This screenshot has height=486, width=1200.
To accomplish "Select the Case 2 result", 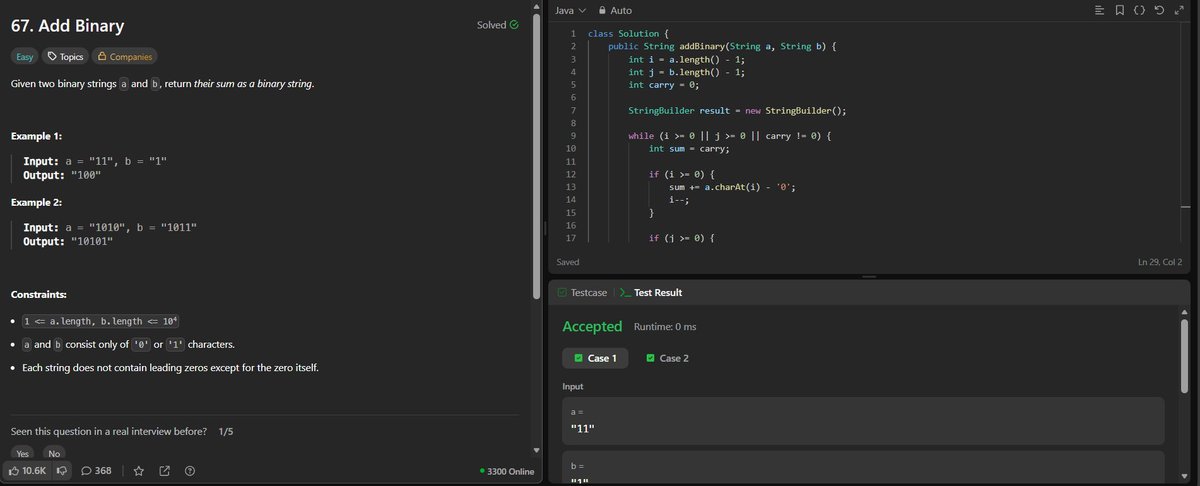I will tap(667, 358).
